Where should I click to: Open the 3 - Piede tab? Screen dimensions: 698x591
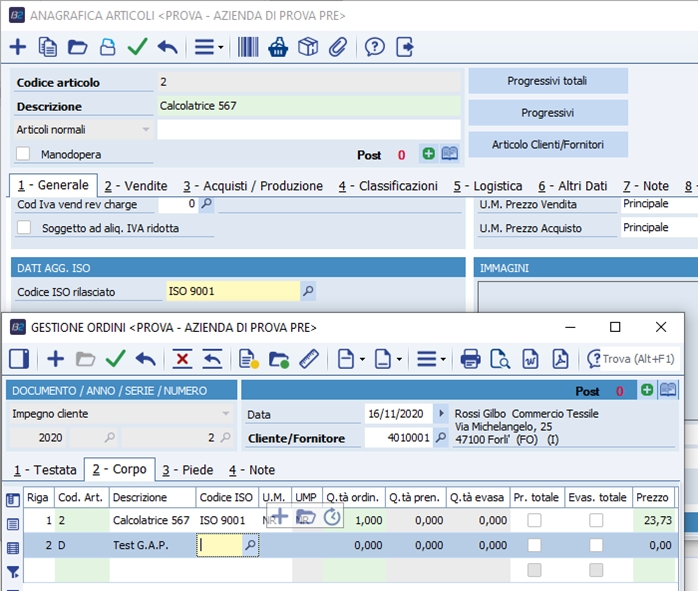tap(190, 470)
